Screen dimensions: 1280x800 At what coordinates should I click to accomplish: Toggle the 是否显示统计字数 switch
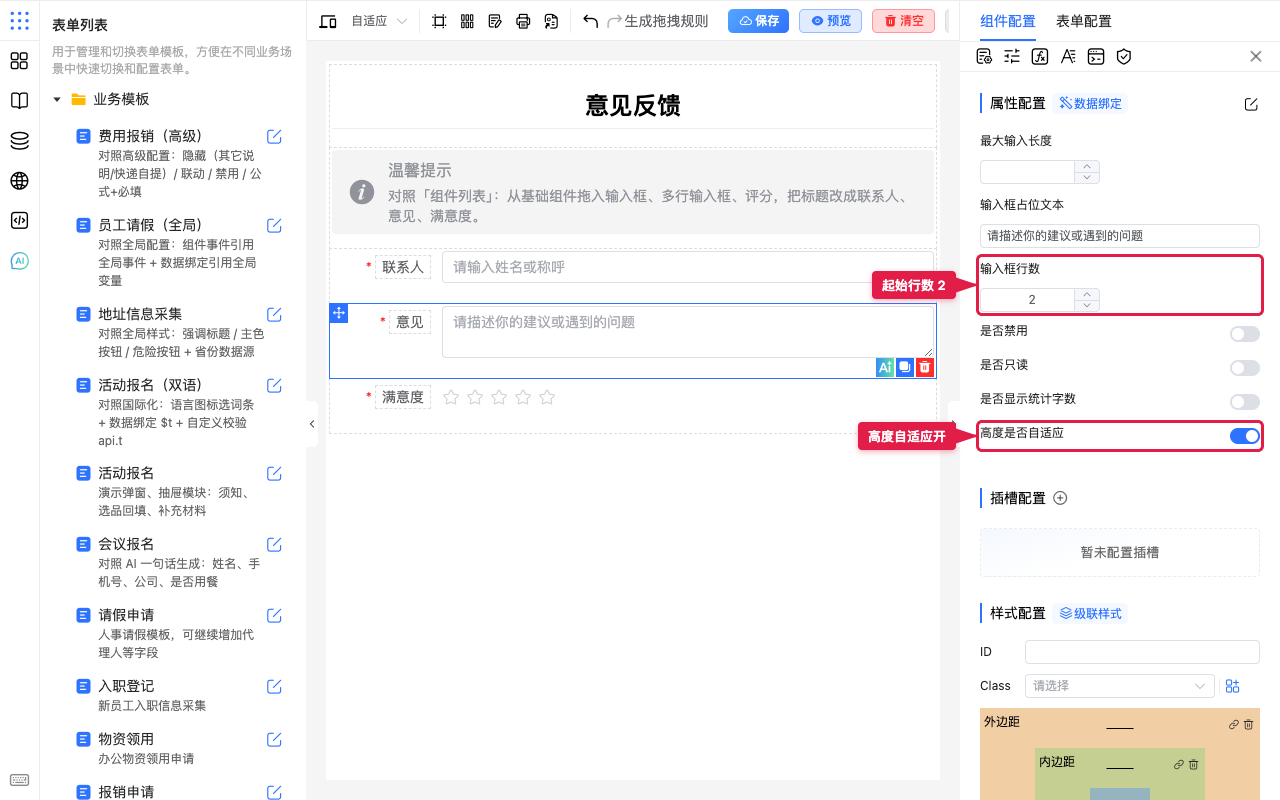coord(1245,402)
